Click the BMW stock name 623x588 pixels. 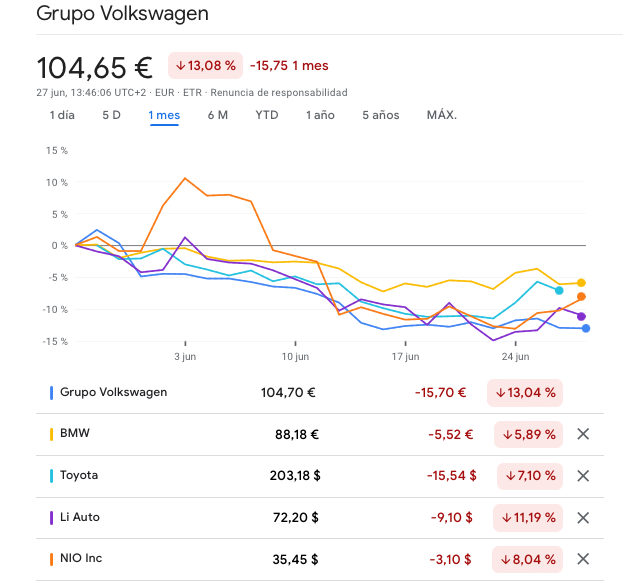(74, 434)
